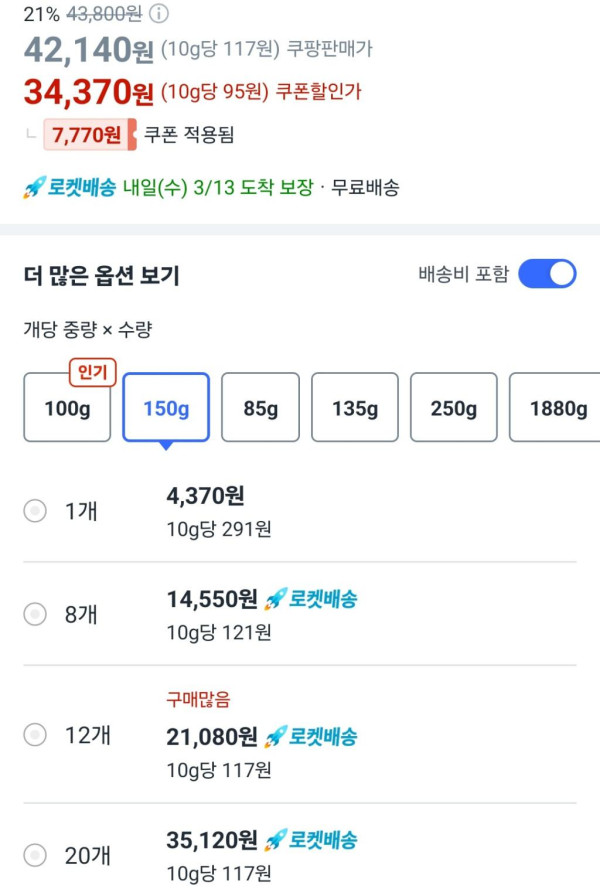Choose the 250g weight option

(x=453, y=408)
